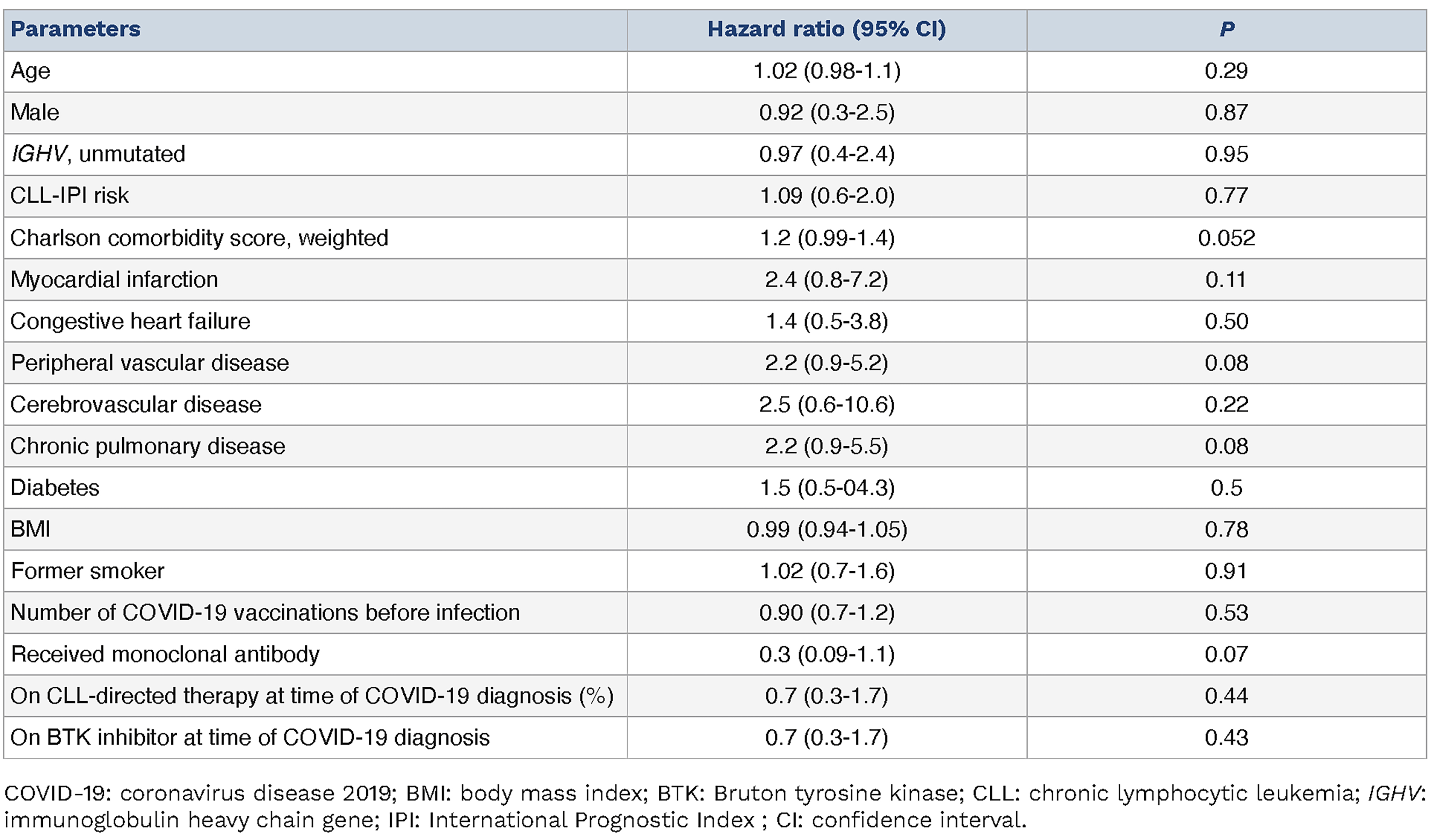Click the Parameters column header
1437x840 pixels.
75,29
